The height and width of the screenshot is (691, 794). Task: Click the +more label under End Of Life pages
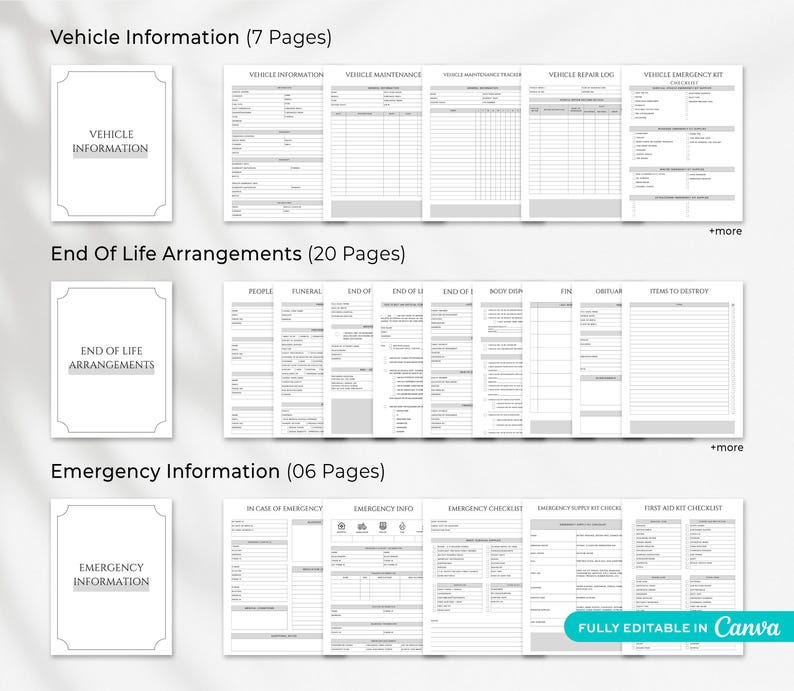pyautogui.click(x=726, y=448)
